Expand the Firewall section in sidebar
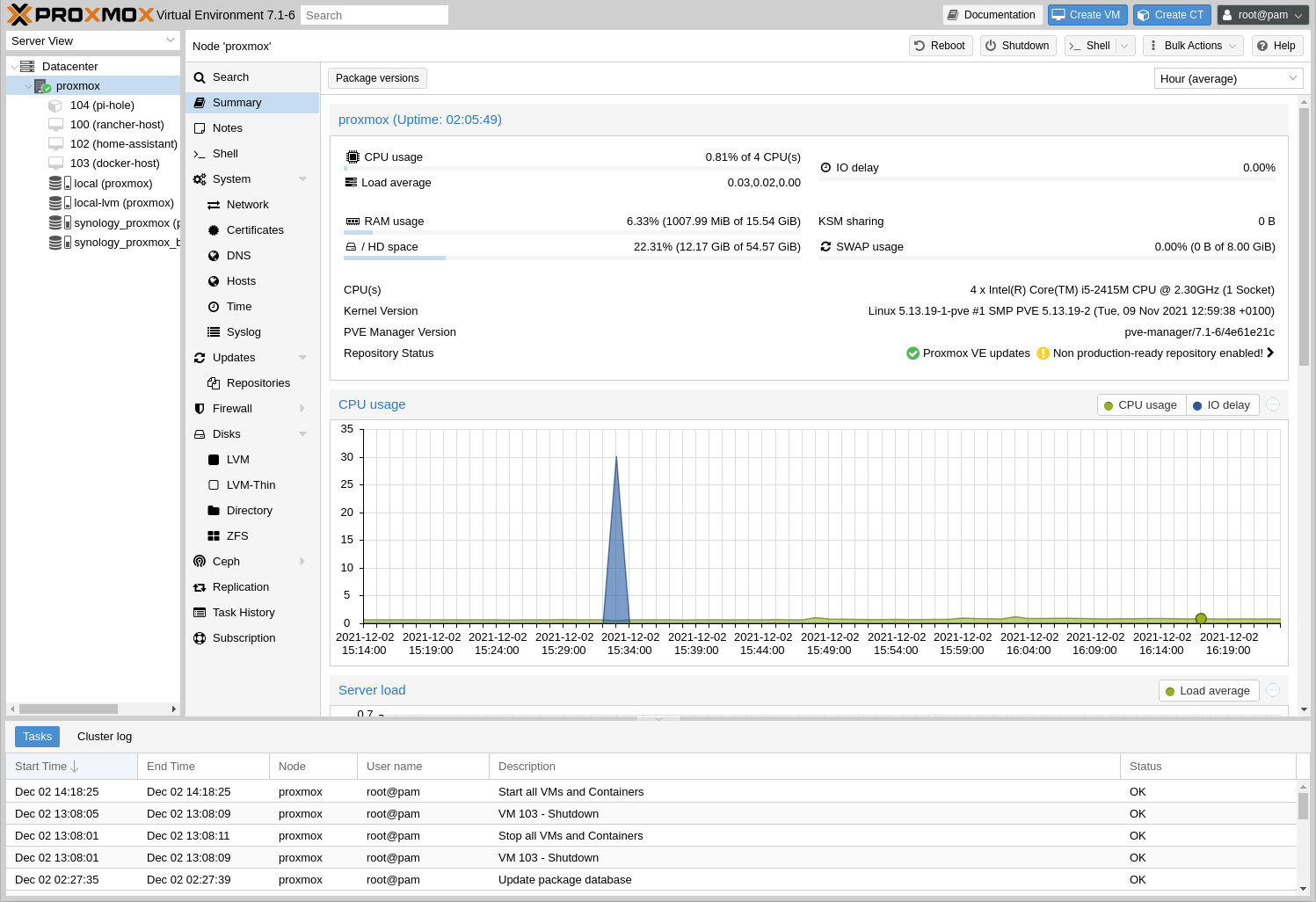Screen dimensions: 1316x902 232,408
